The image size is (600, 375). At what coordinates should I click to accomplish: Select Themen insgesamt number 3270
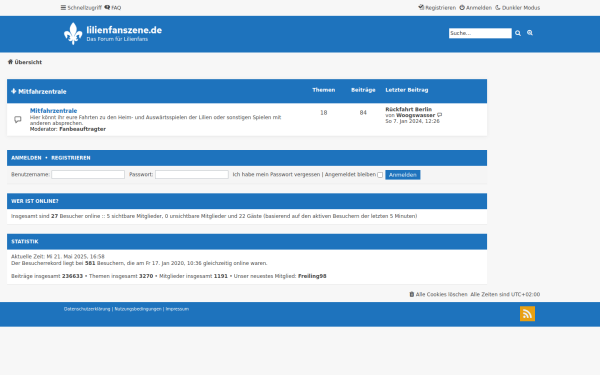click(x=146, y=276)
